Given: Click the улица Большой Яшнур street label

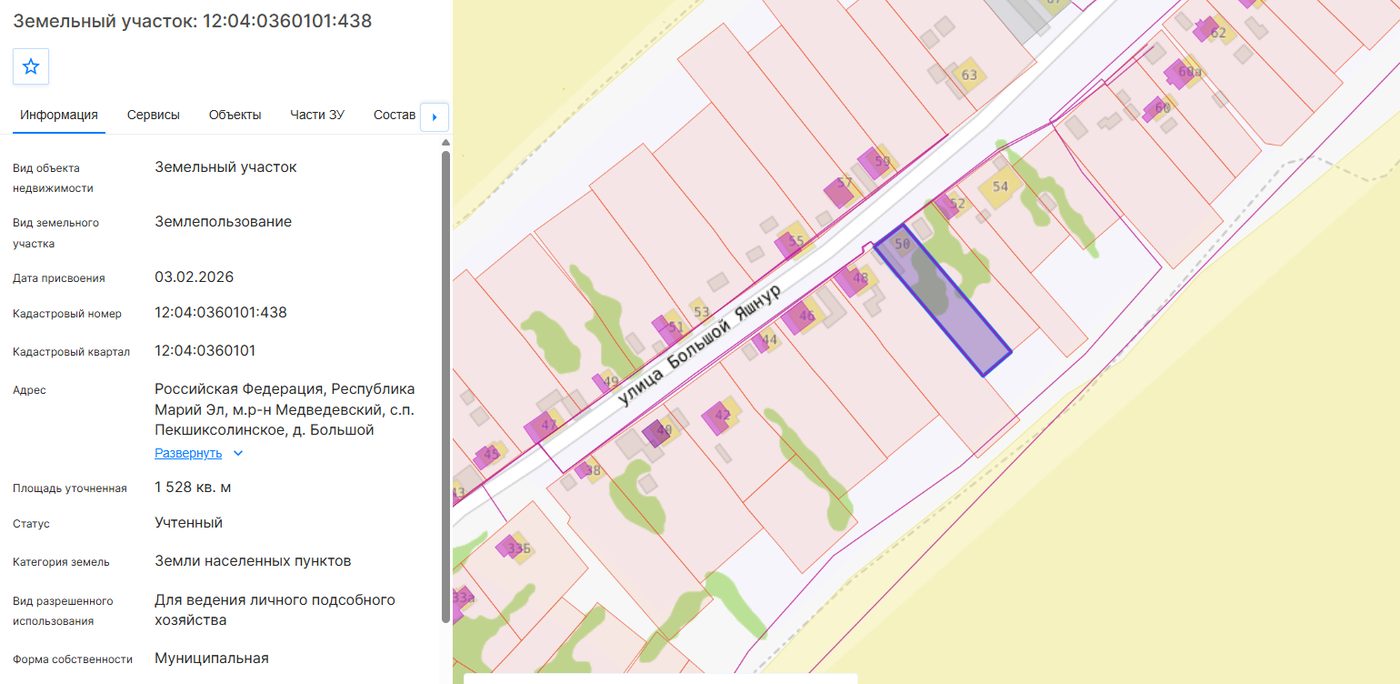Looking at the screenshot, I should pyautogui.click(x=698, y=342).
